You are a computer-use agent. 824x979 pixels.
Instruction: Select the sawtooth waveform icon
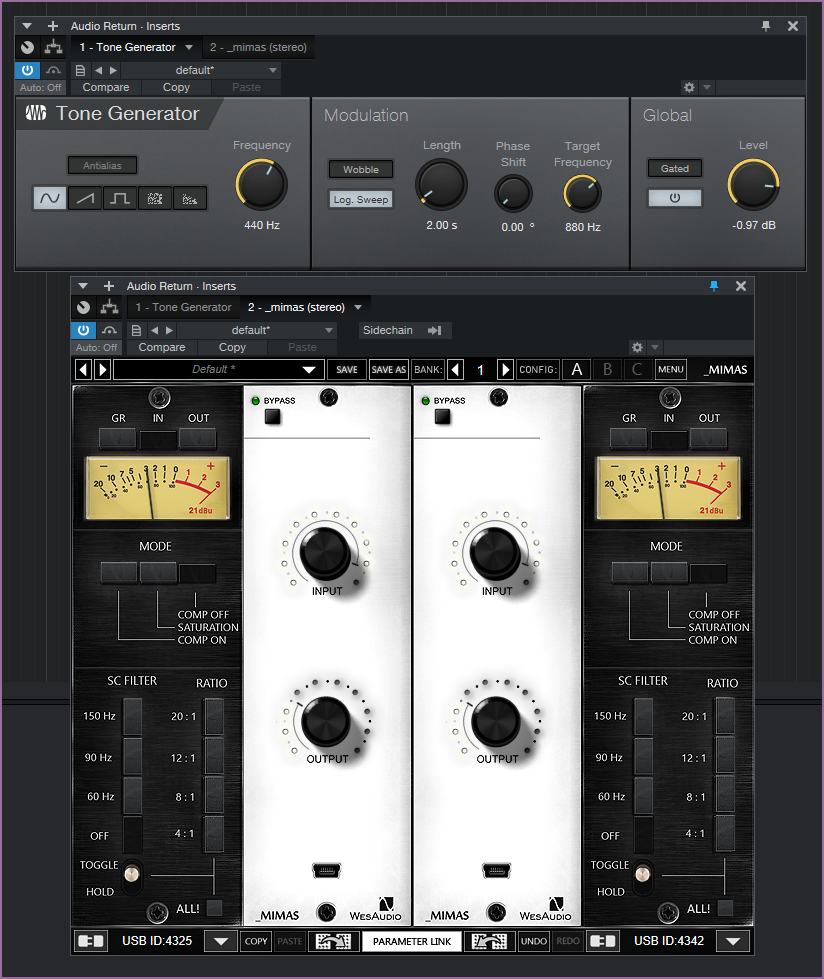(84, 198)
